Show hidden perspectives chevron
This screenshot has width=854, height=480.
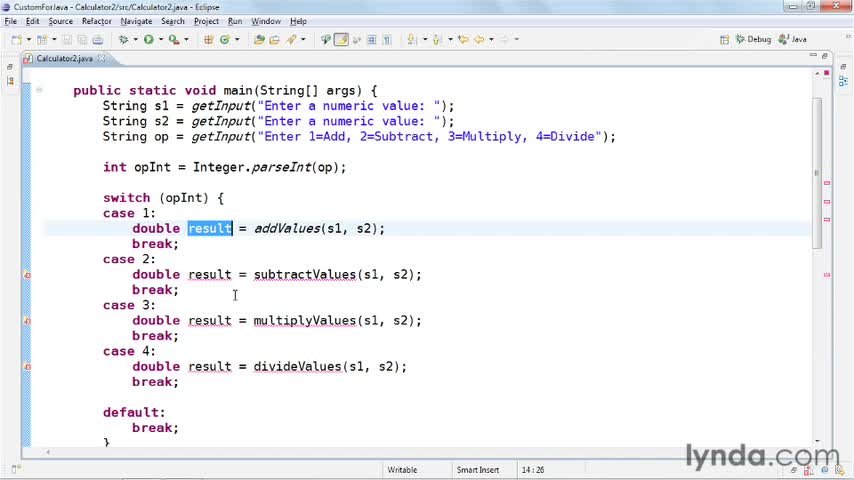(x=847, y=37)
